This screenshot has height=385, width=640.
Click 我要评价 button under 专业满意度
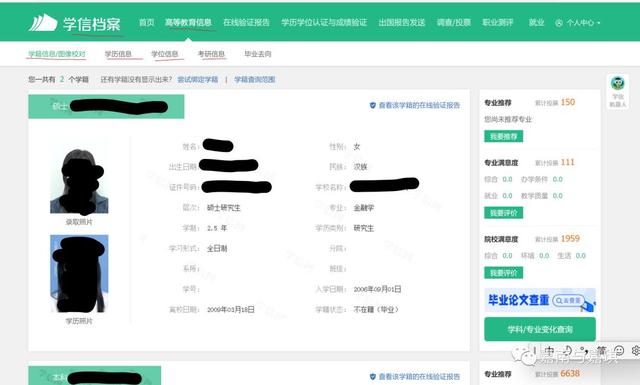(x=503, y=213)
